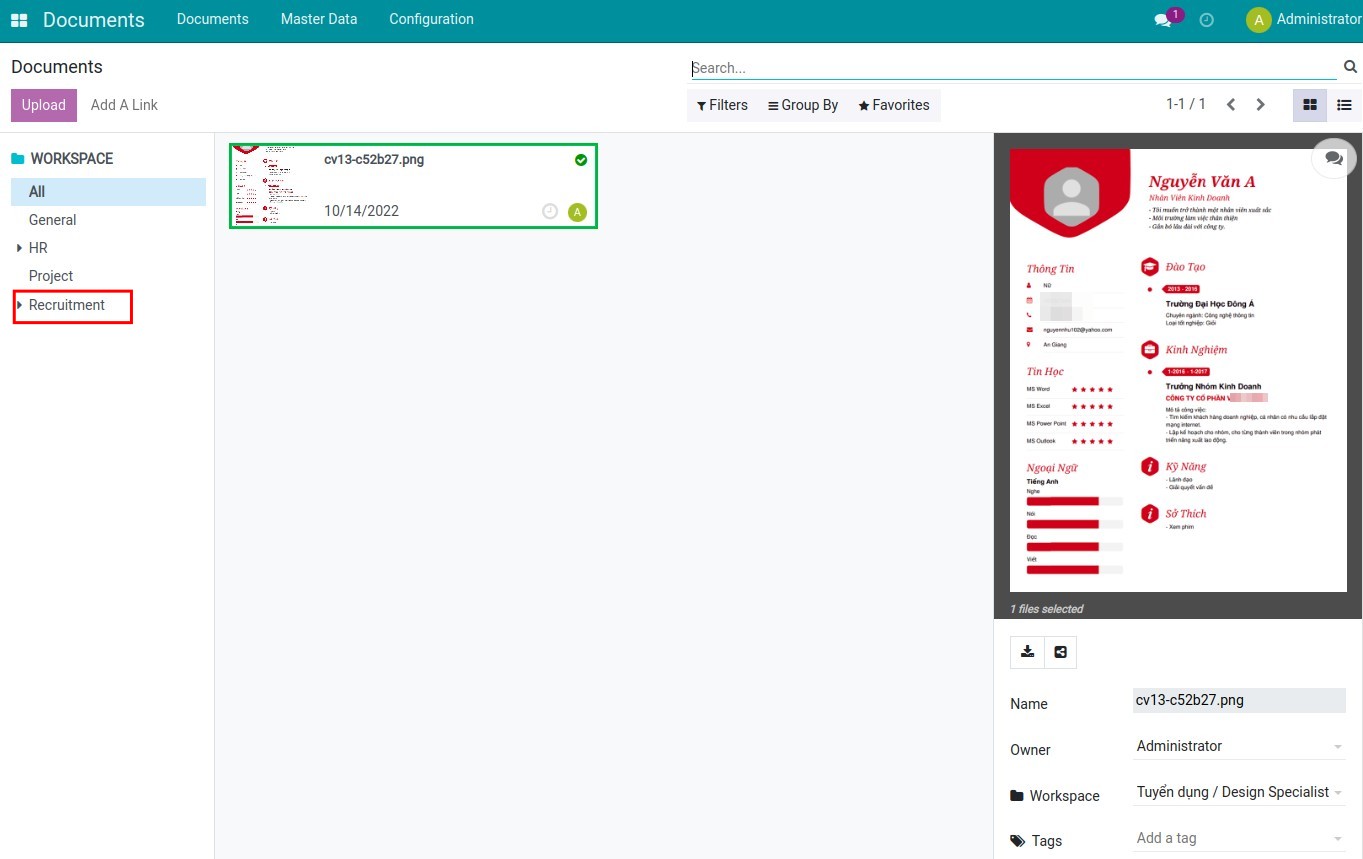Switch to list view
The image size is (1363, 859).
click(x=1344, y=105)
